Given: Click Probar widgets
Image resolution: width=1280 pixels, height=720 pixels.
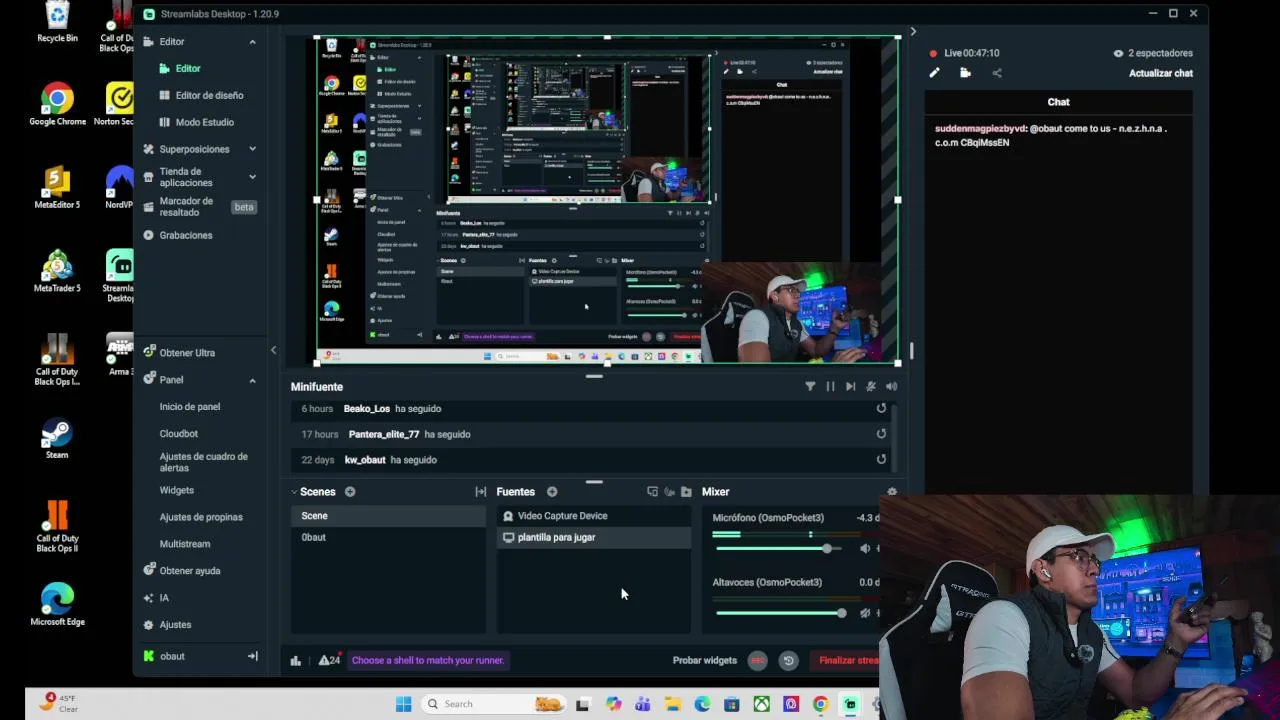Looking at the screenshot, I should pyautogui.click(x=704, y=660).
